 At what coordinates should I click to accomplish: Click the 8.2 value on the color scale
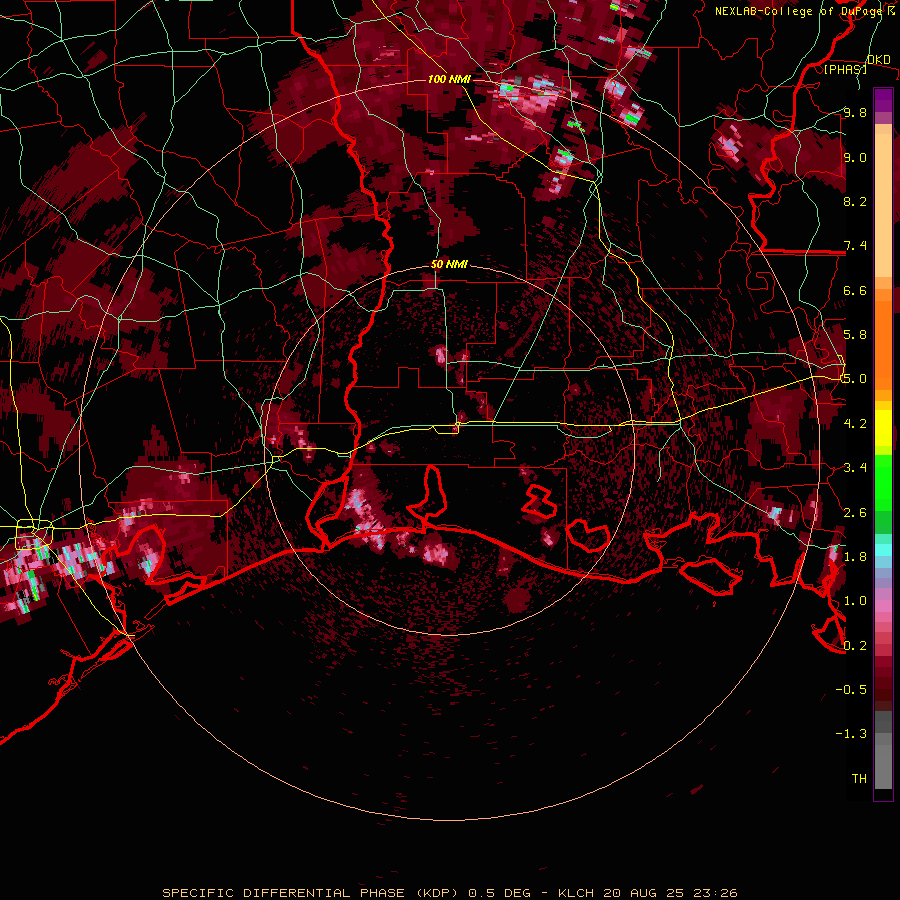(x=855, y=201)
